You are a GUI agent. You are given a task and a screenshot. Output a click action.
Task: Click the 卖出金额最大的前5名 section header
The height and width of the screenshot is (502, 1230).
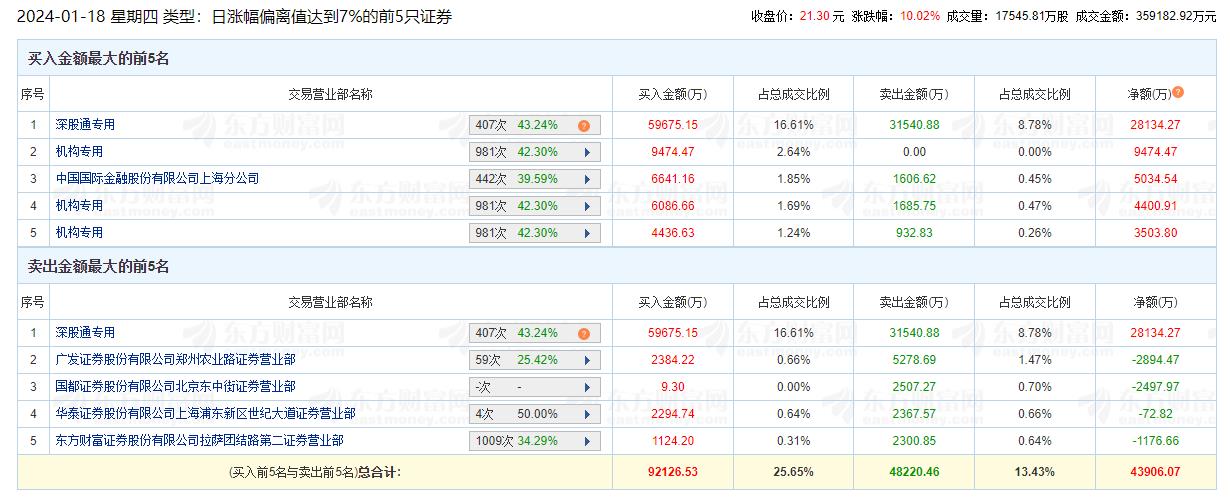[98, 267]
